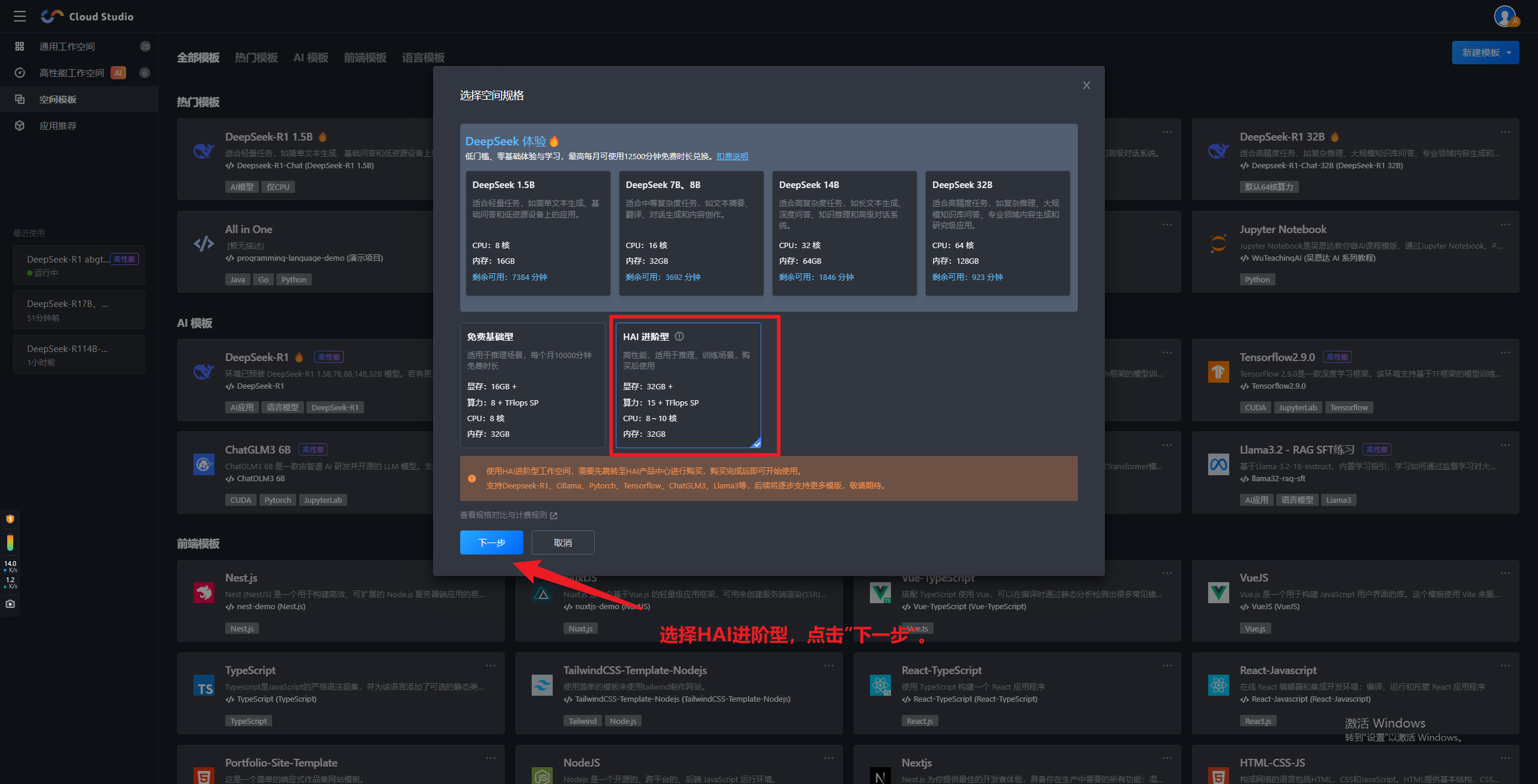Image resolution: width=1538 pixels, height=784 pixels.
Task: Select the DeepSeek 14B spec card
Action: [x=844, y=233]
